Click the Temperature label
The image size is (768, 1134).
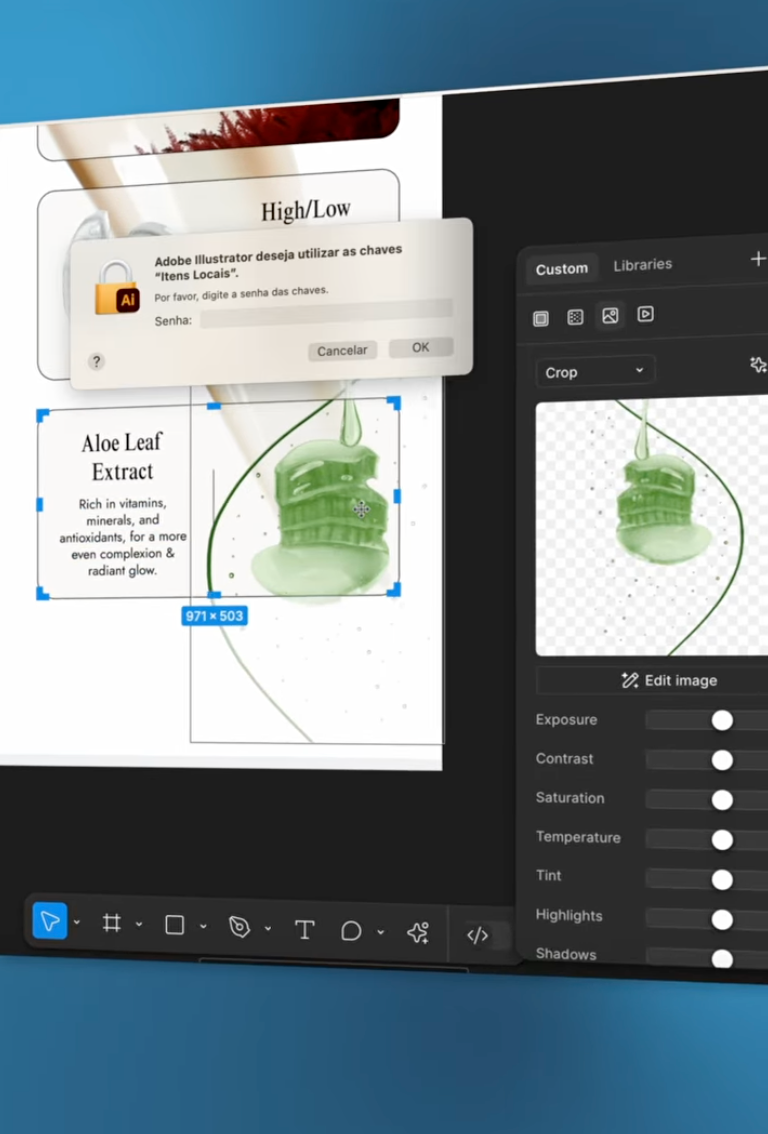tap(578, 837)
